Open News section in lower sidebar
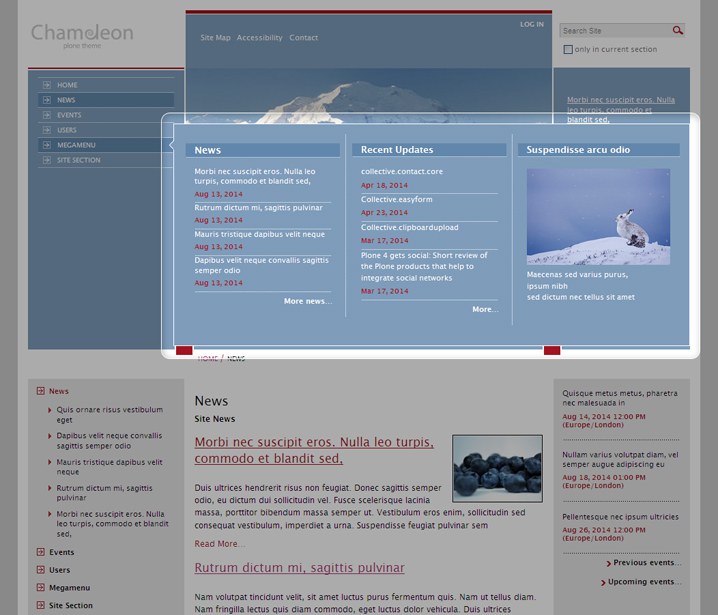This screenshot has width=718, height=615. click(x=59, y=391)
